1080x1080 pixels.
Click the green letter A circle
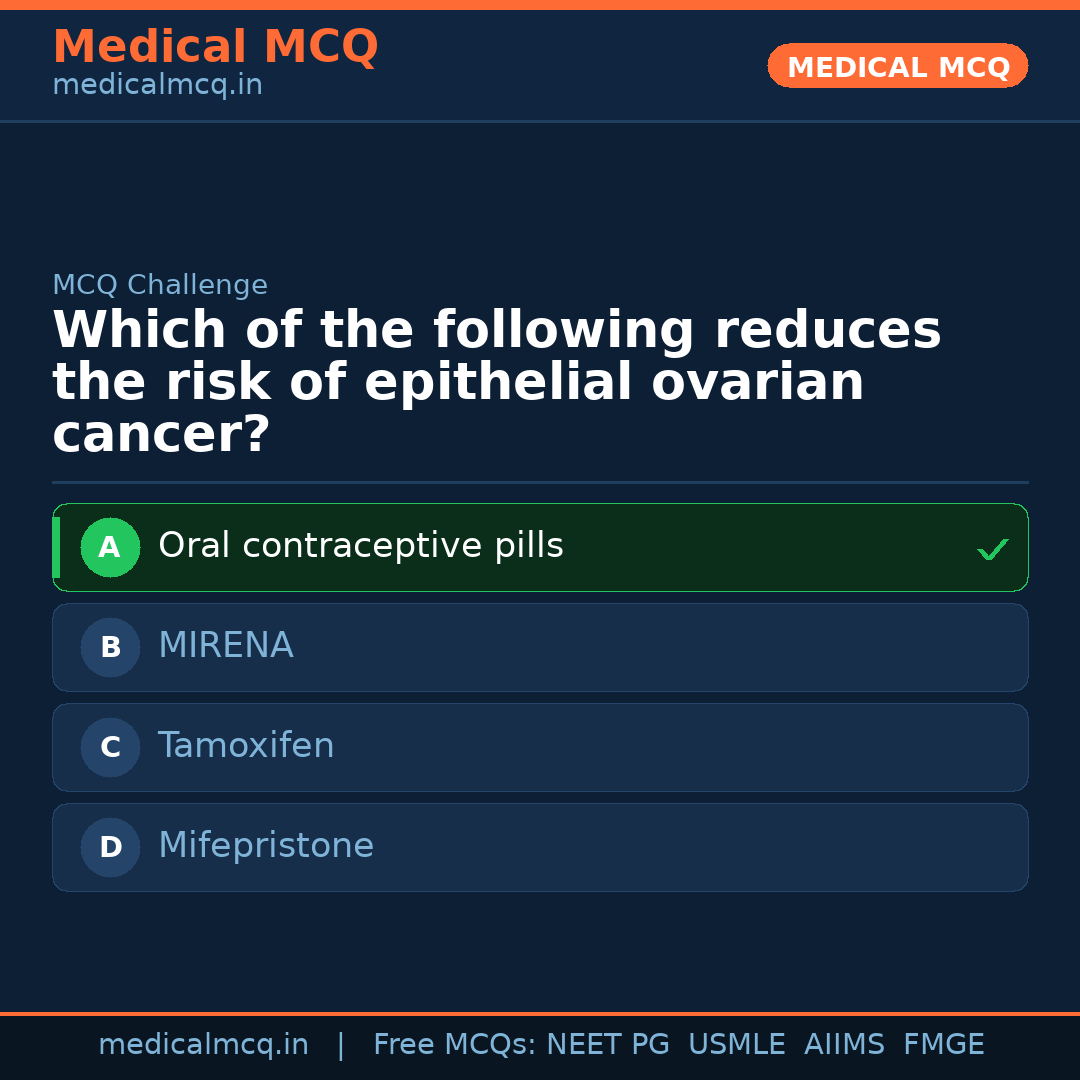pos(110,547)
